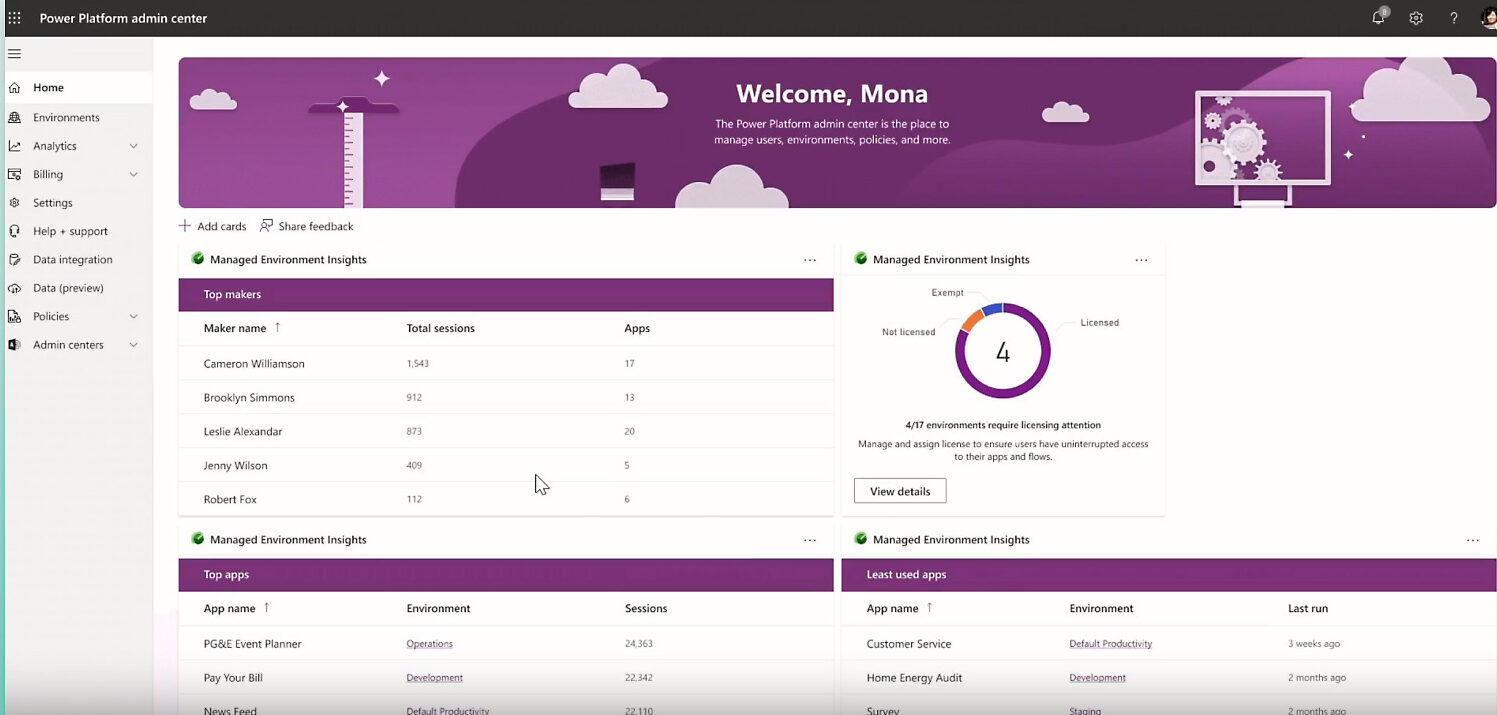
Task: Expand the Analytics chevron
Action: click(134, 146)
